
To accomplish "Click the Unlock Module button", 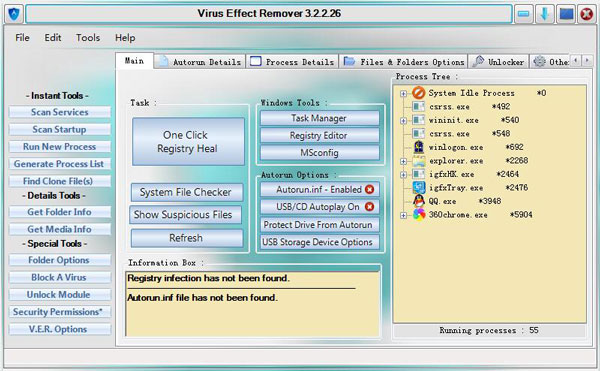I will tap(60, 295).
